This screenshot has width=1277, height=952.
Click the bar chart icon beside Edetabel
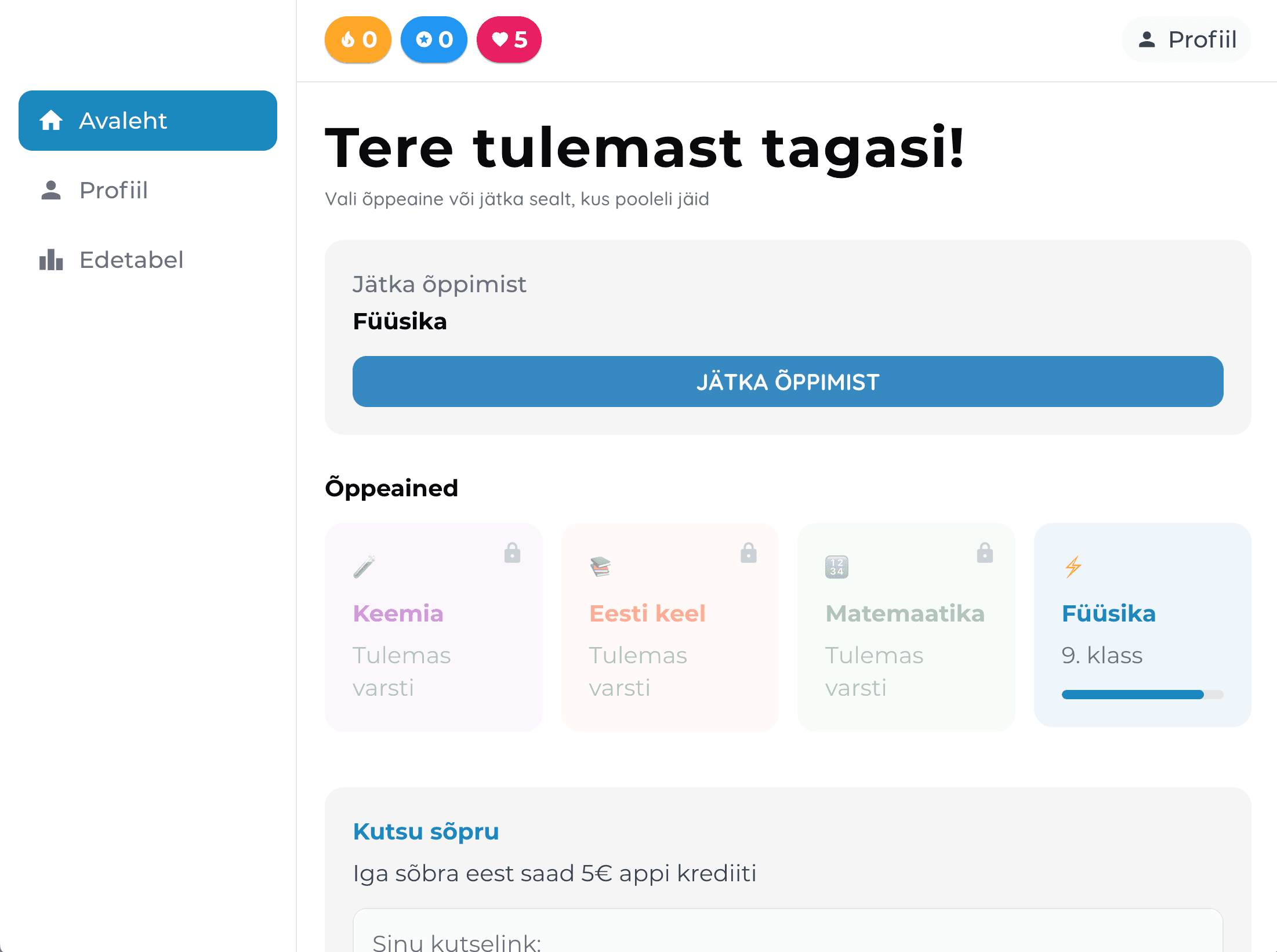(x=50, y=260)
